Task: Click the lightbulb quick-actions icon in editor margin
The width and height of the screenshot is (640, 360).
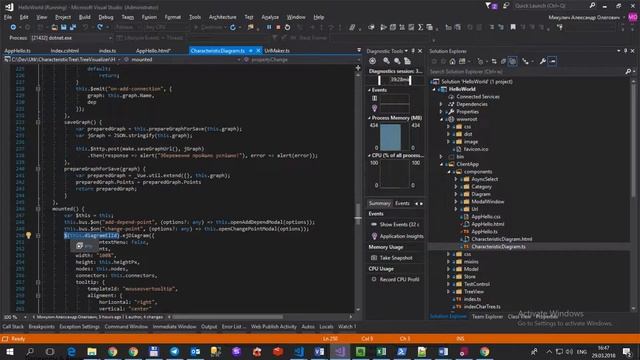Action: [x=29, y=235]
